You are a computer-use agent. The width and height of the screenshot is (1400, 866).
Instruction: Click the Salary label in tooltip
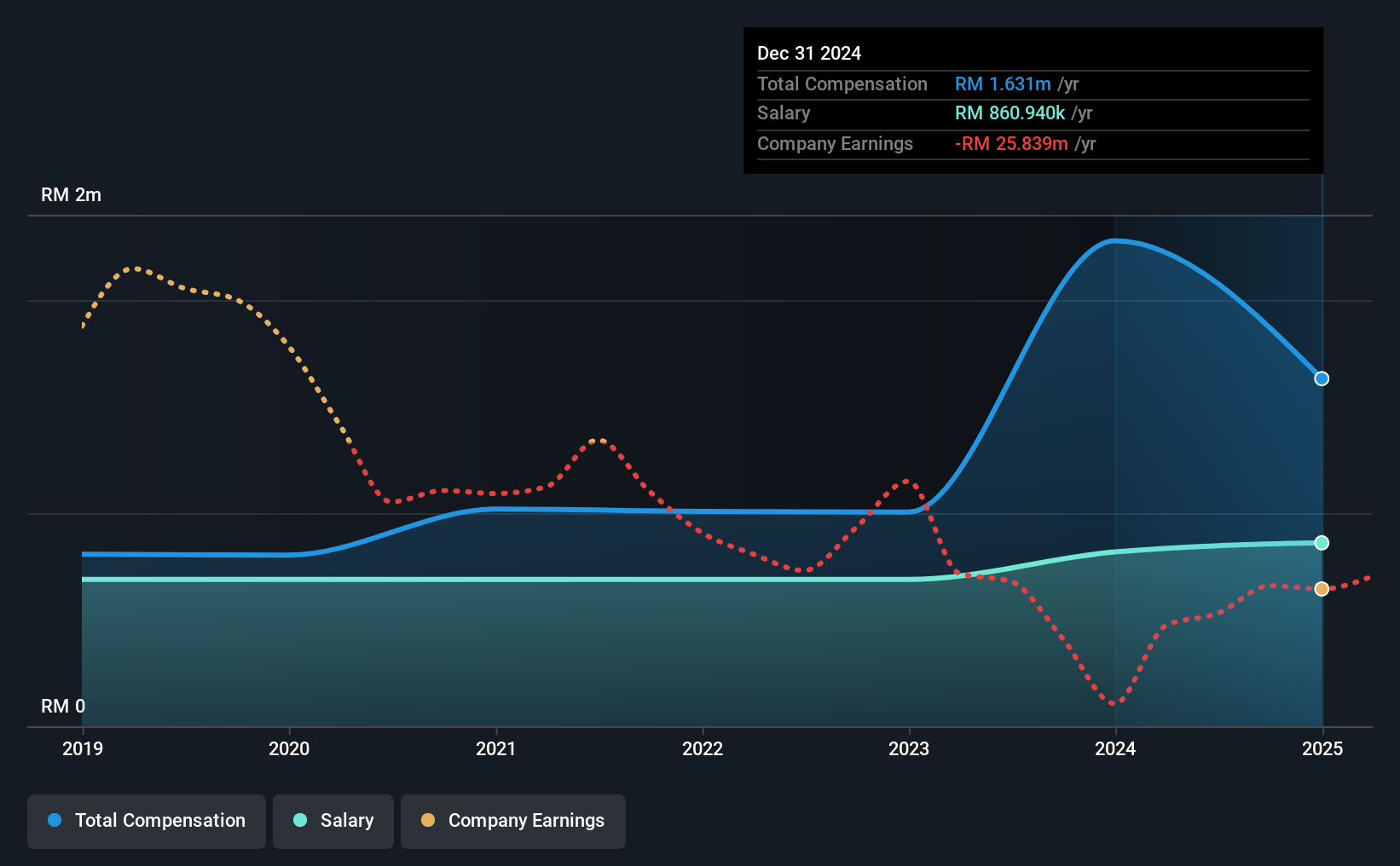click(784, 113)
